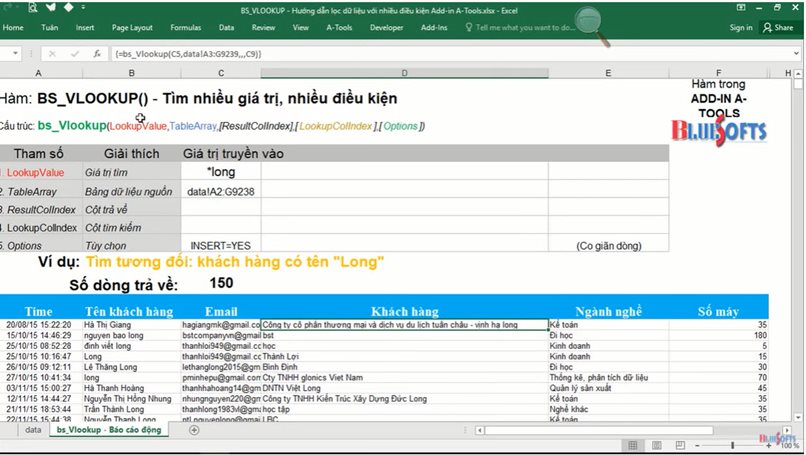
Task: Select column D header
Action: tap(405, 74)
